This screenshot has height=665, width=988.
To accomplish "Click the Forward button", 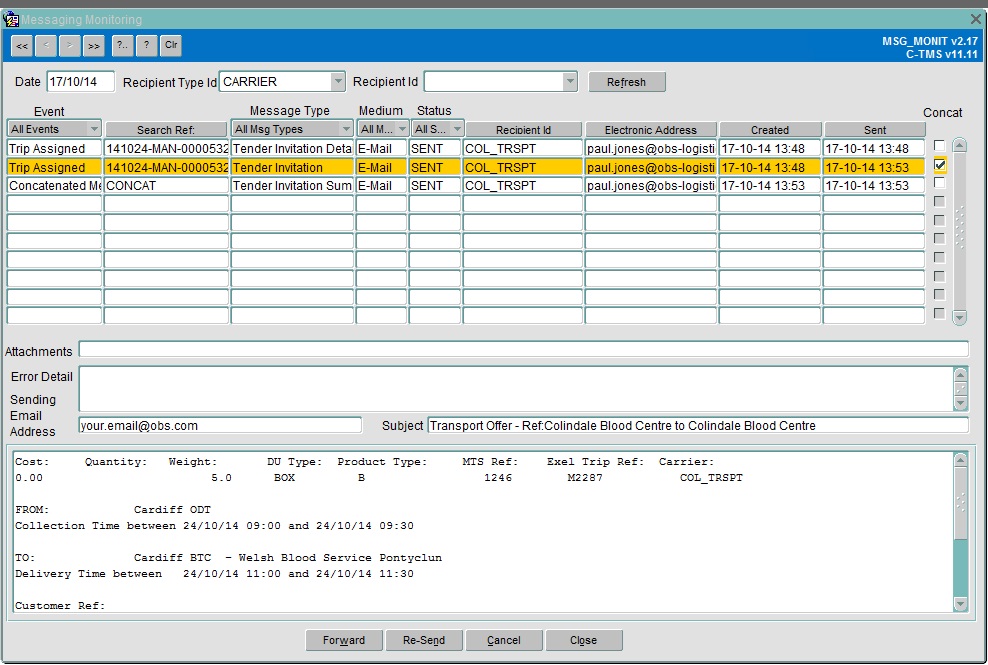I will (x=344, y=640).
